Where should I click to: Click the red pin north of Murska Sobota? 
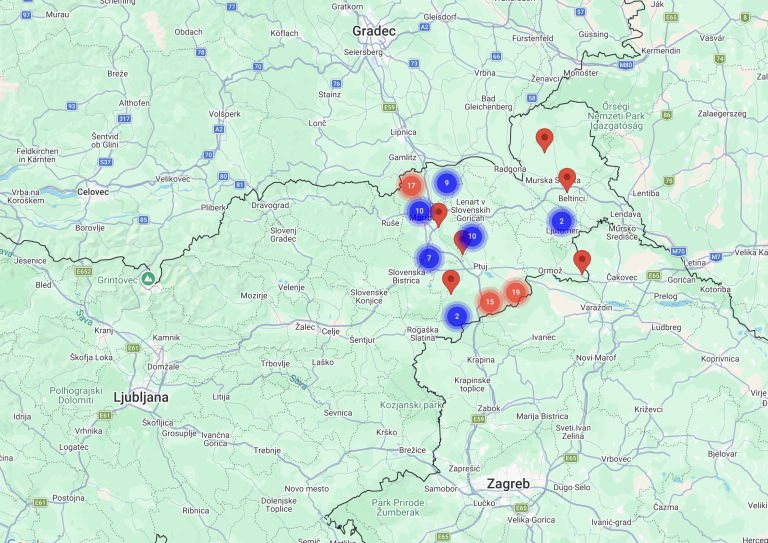(x=544, y=139)
